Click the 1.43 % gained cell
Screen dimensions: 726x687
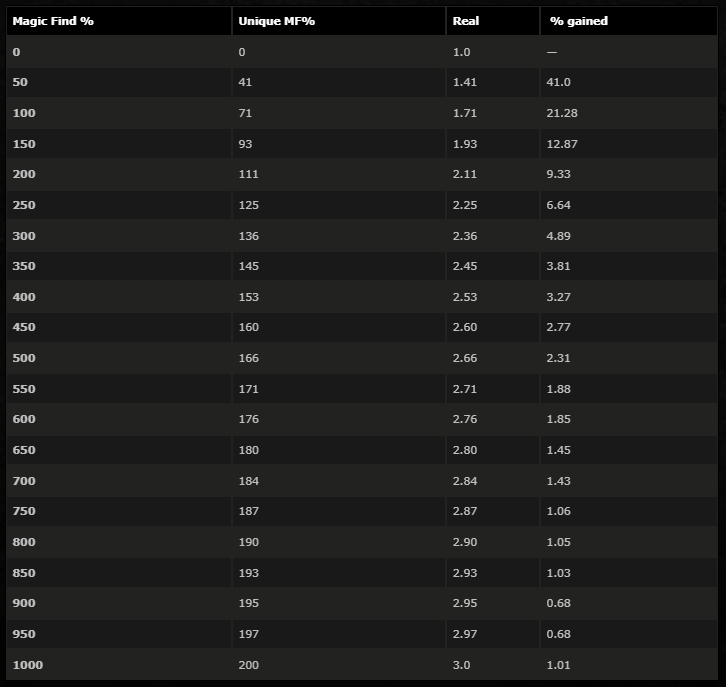click(561, 481)
